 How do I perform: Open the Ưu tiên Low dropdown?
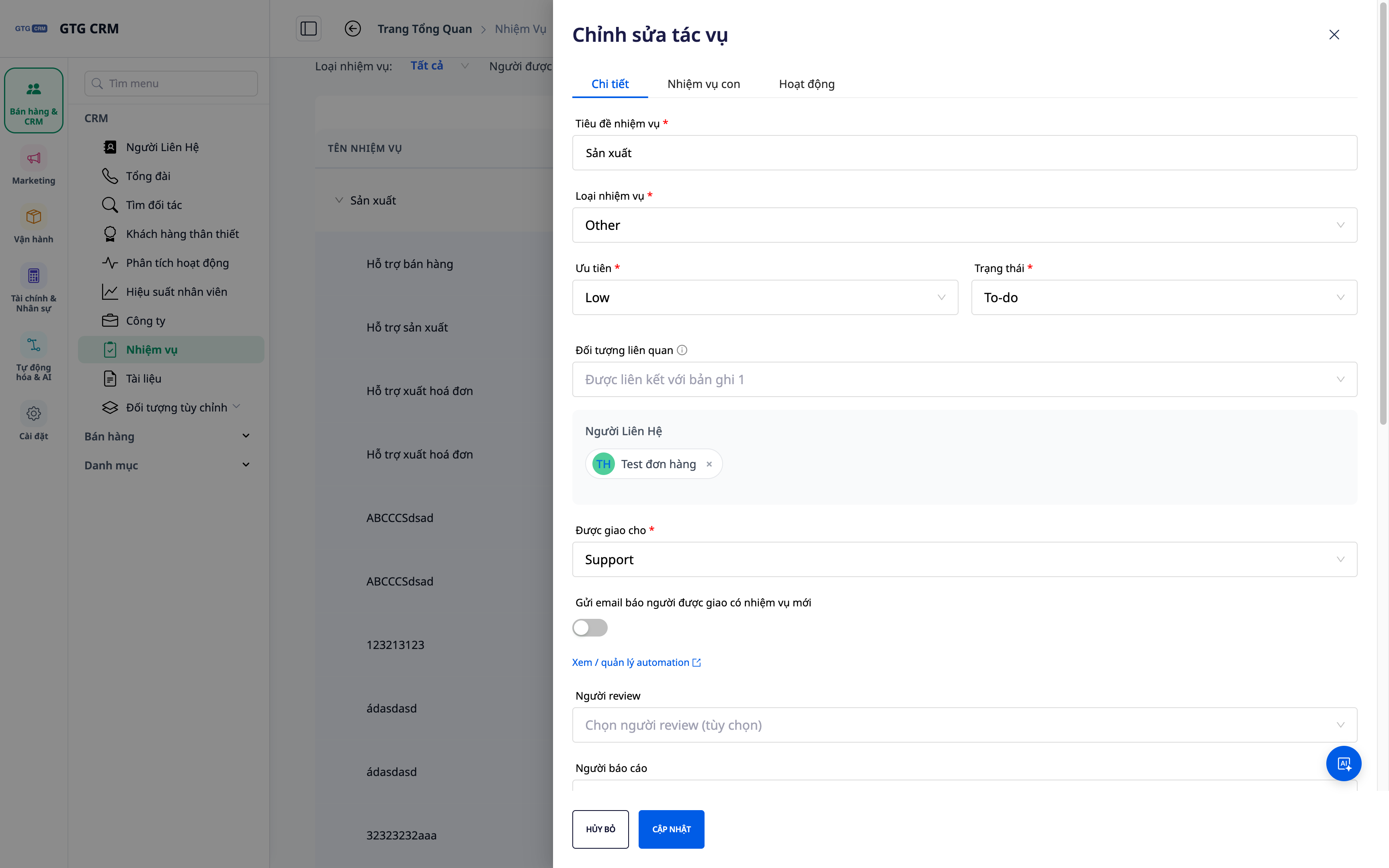coord(765,297)
